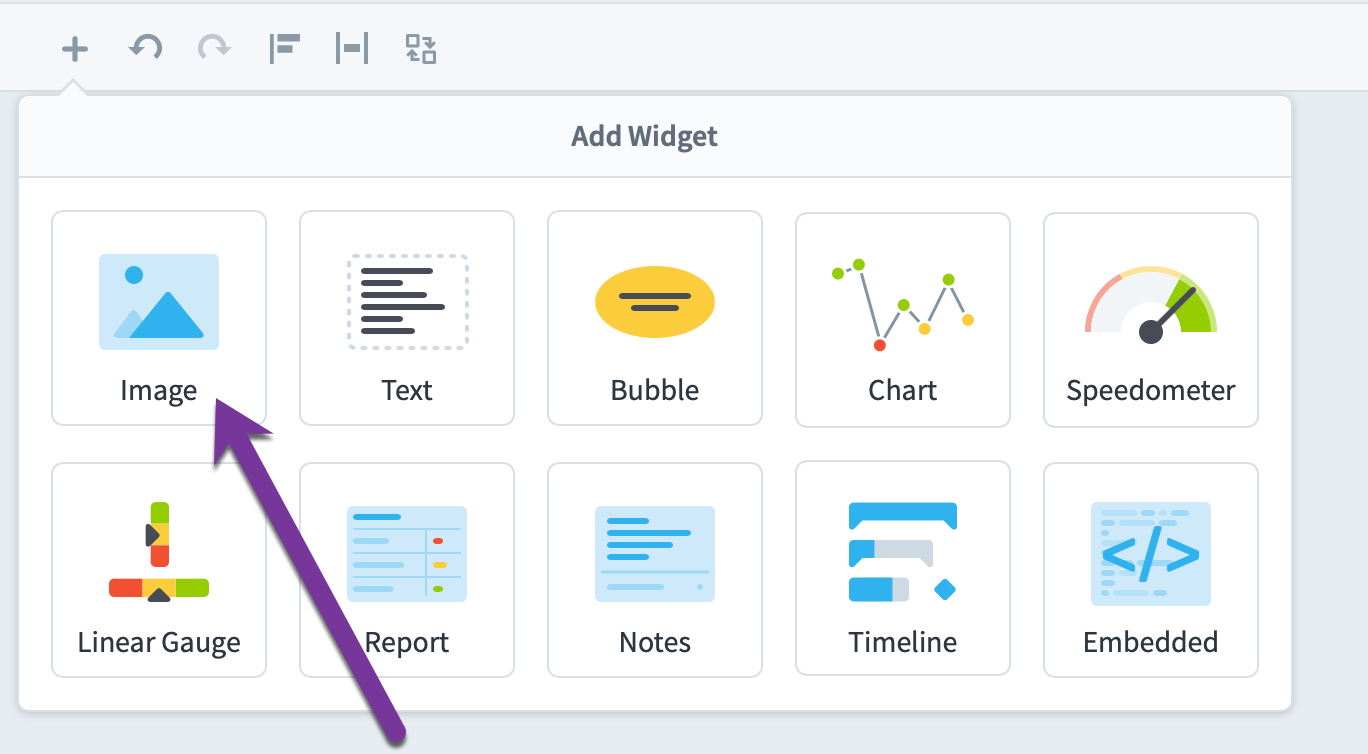
Task: Click the swap widgets toolbar icon
Action: [x=421, y=48]
